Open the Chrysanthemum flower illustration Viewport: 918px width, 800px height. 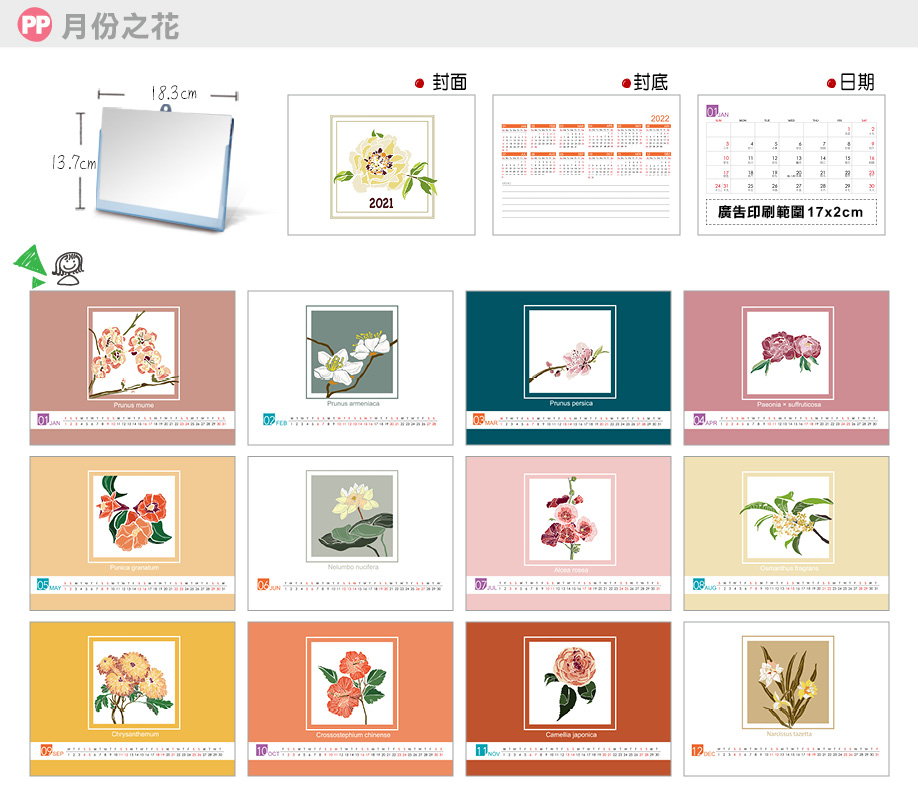click(x=134, y=683)
